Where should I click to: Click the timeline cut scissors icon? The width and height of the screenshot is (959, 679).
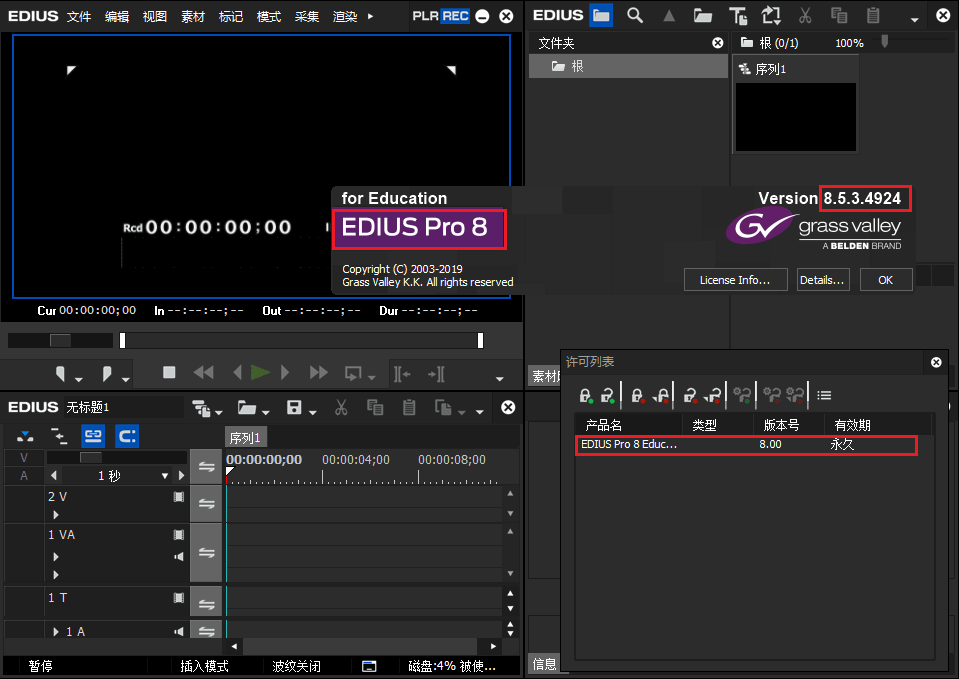[x=341, y=407]
